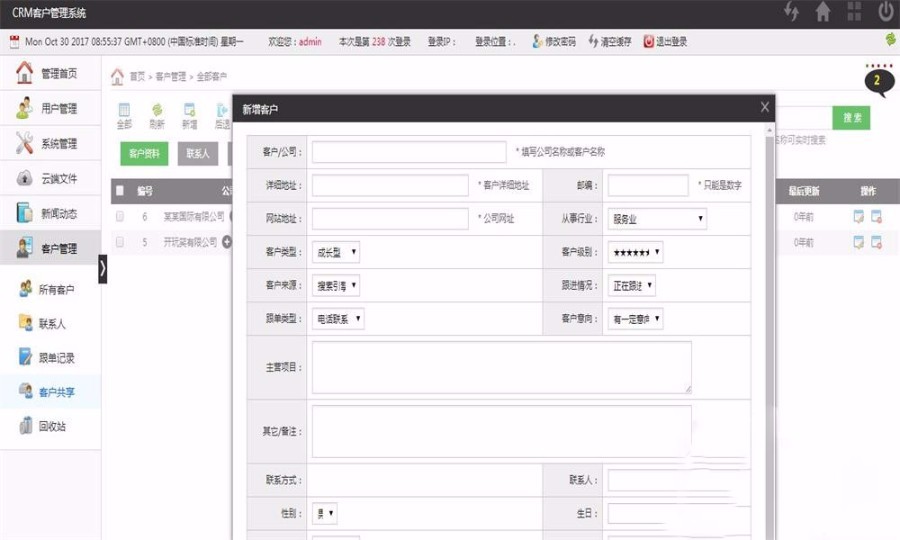Select 所有客户 in the sidebar submenu
Viewport: 900px width, 540px height.
[51, 289]
